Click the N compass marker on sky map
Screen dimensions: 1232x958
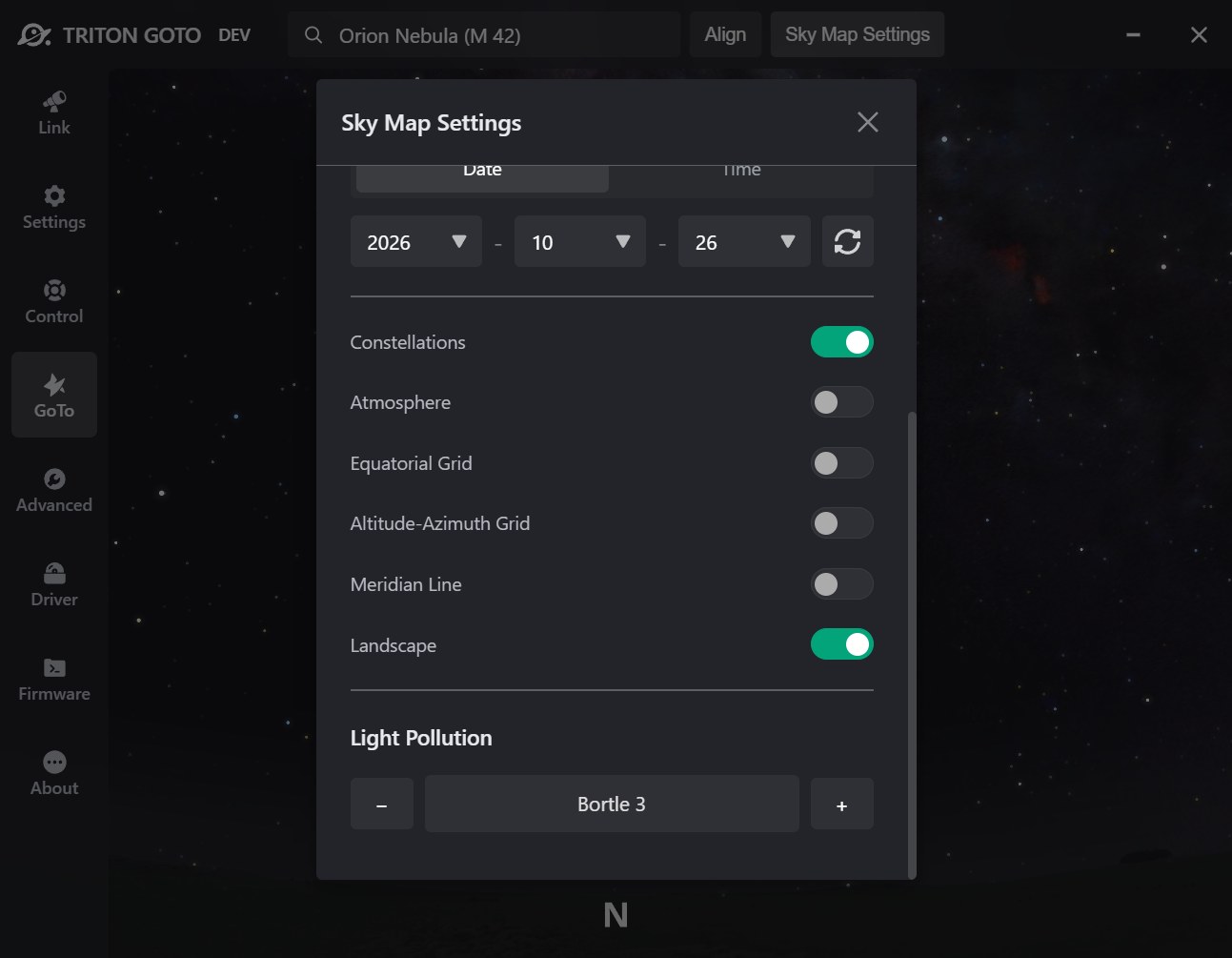click(616, 915)
